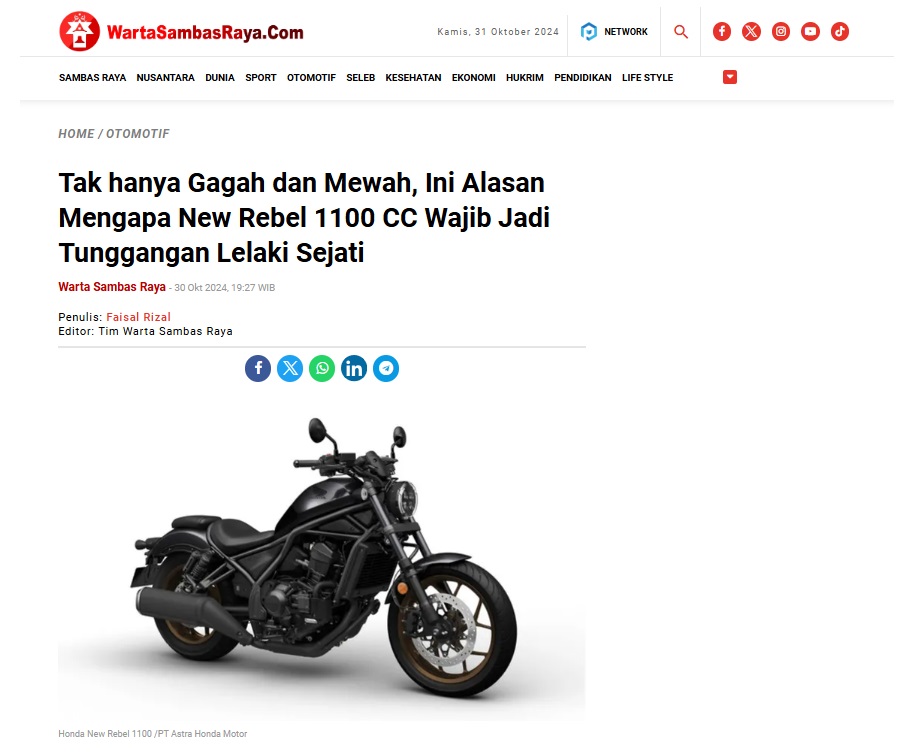This screenshot has height=752, width=904.
Task: Visit the Facebook page from header
Action: tap(721, 31)
